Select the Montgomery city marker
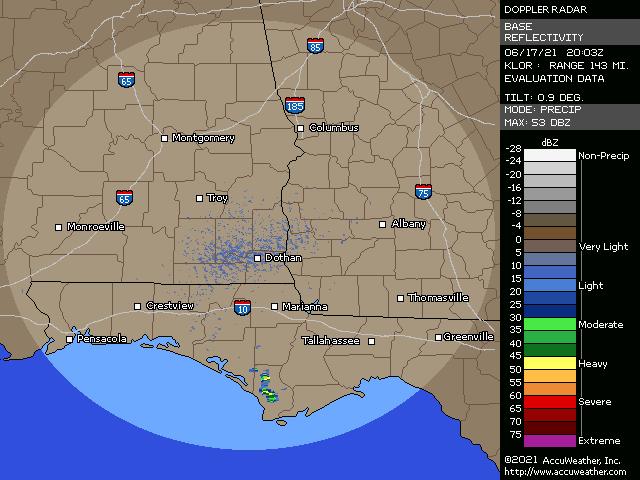Image resolution: width=640 pixels, height=480 pixels. pos(166,138)
